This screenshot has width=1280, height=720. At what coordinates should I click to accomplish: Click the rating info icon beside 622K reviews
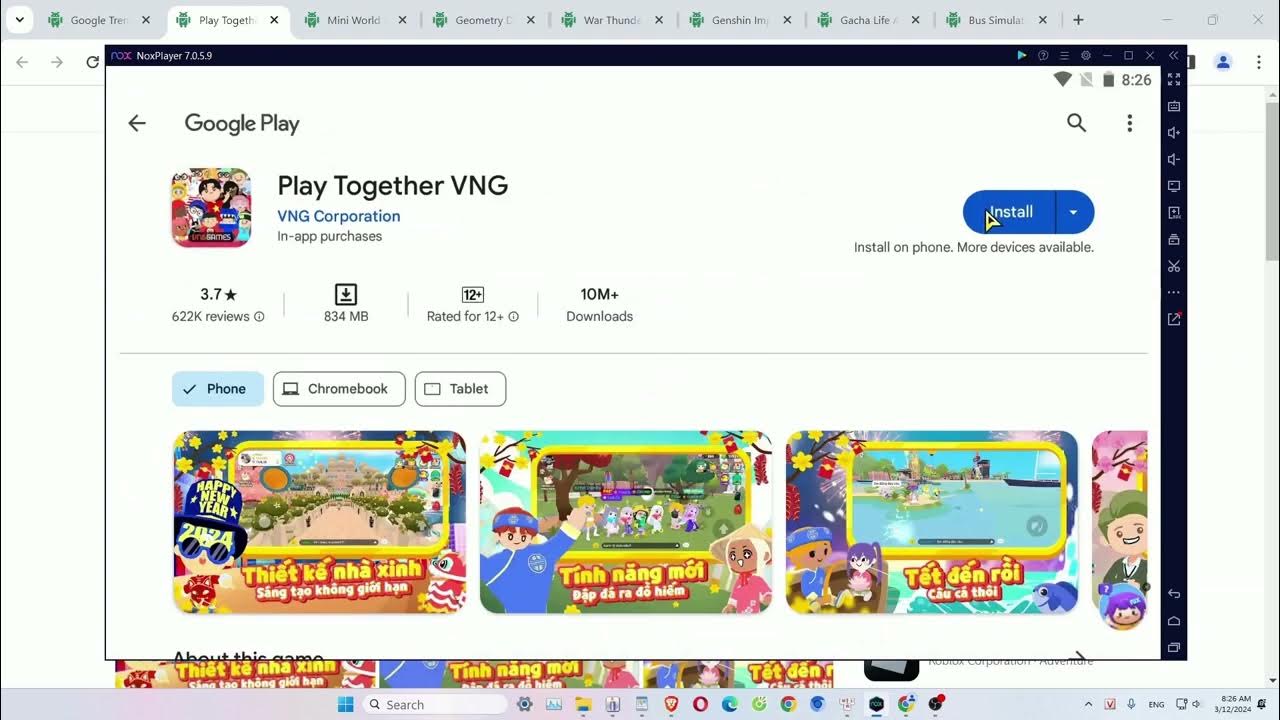[259, 317]
